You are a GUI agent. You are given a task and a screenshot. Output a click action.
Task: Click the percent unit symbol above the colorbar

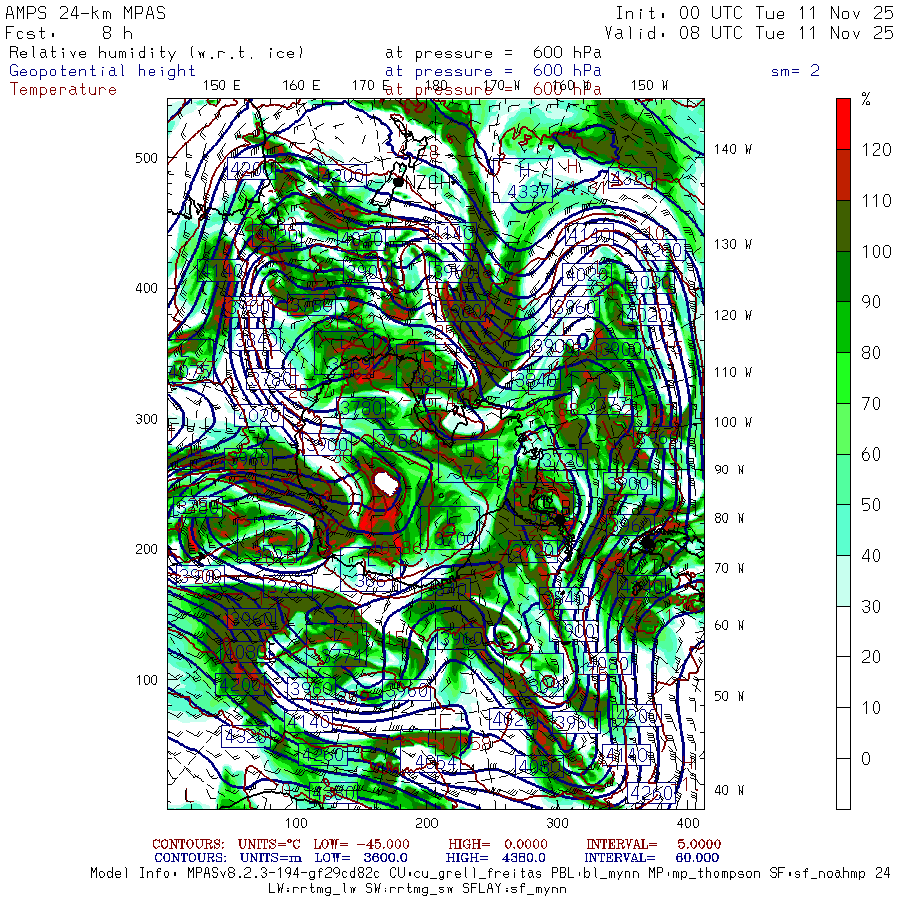866,99
